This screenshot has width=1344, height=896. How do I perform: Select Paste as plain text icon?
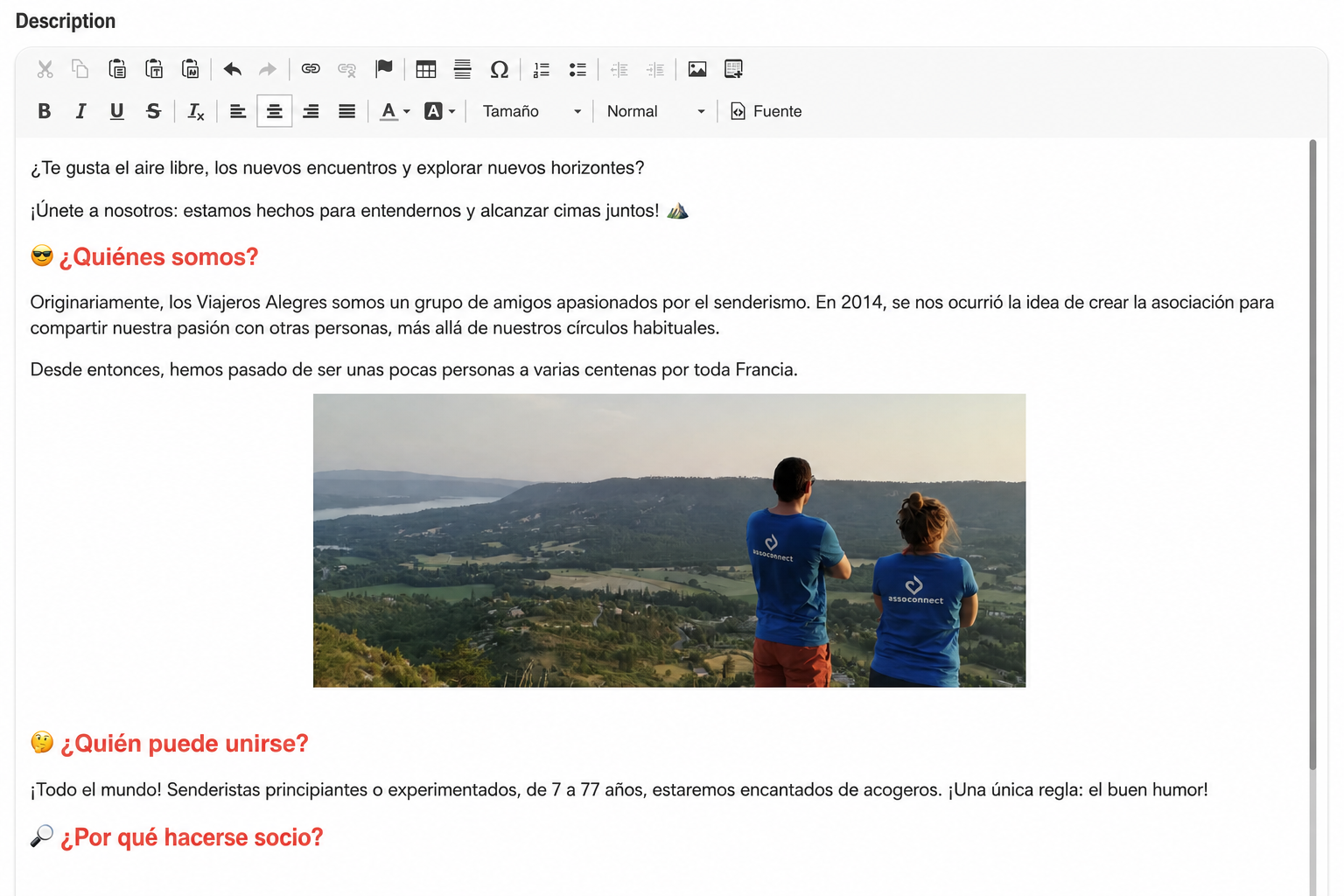154,69
